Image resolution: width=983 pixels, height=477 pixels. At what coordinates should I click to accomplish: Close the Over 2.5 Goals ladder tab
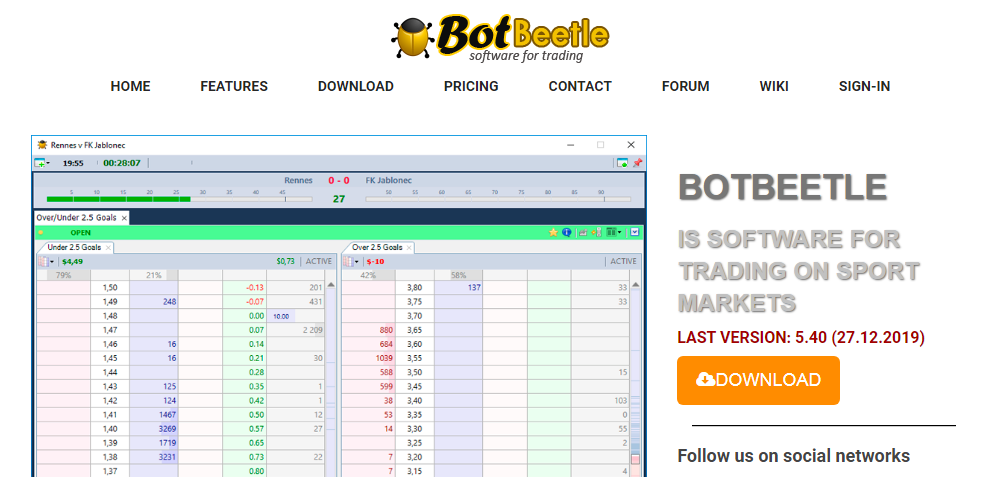click(409, 248)
